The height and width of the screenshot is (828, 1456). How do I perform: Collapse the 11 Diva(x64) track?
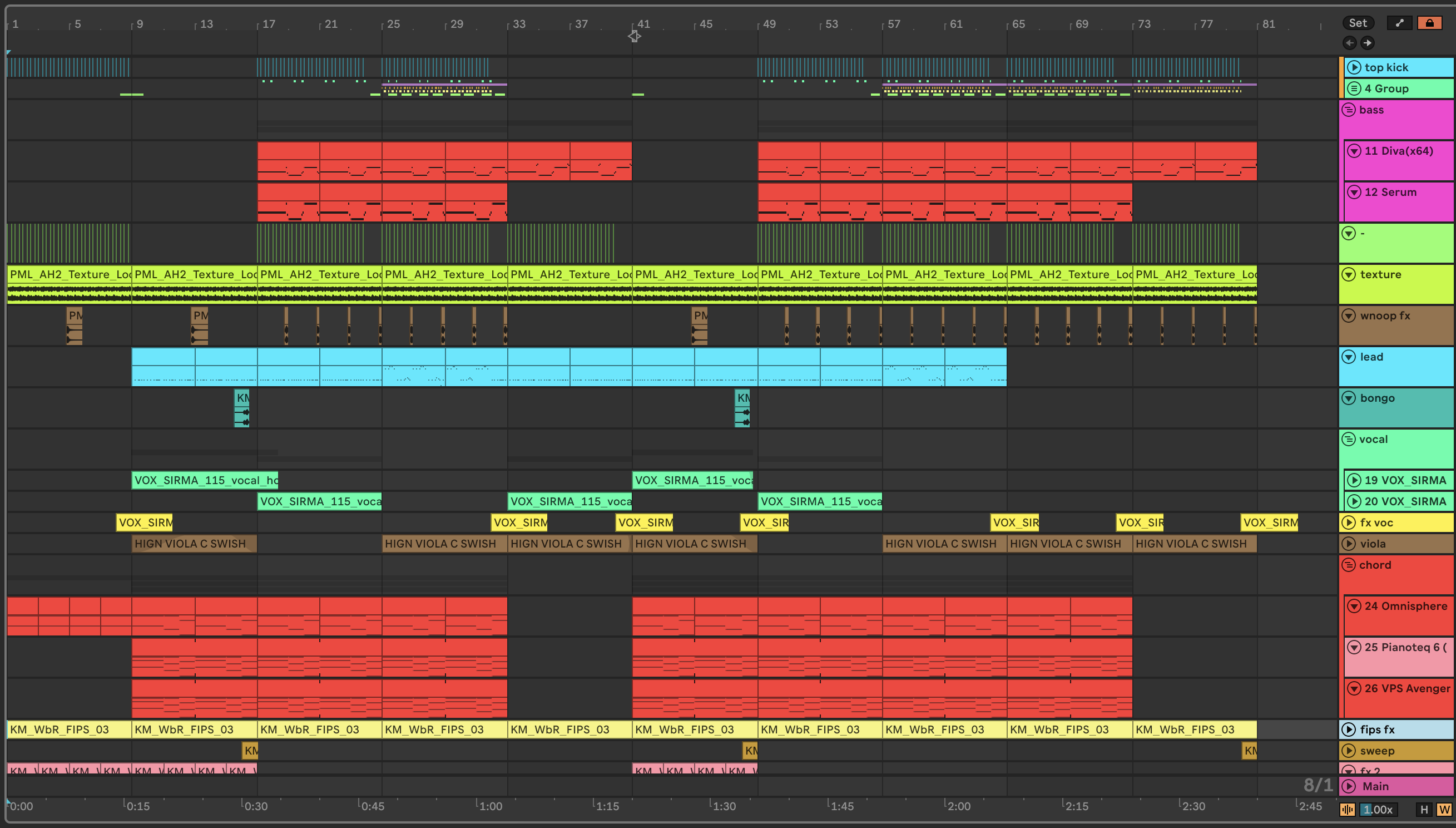click(x=1354, y=151)
